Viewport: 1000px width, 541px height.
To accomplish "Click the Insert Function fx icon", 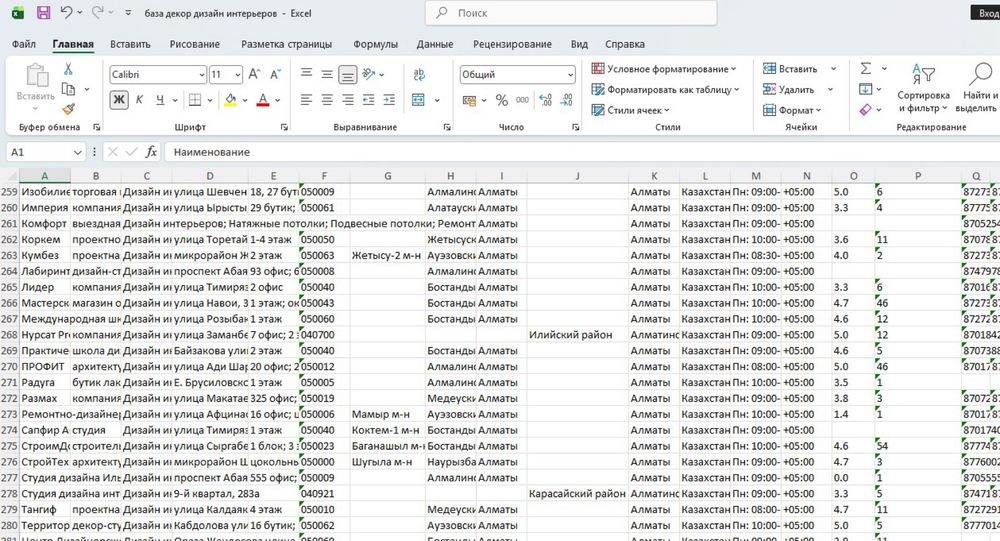I will click(x=151, y=152).
